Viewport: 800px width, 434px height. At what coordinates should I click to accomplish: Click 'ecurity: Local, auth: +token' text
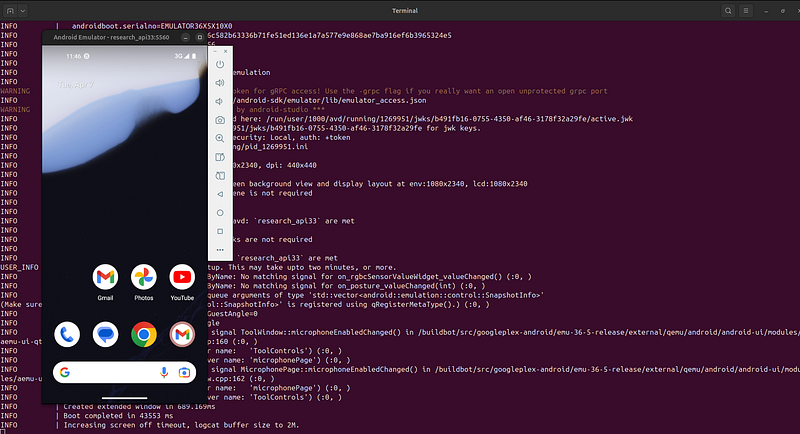tap(291, 137)
